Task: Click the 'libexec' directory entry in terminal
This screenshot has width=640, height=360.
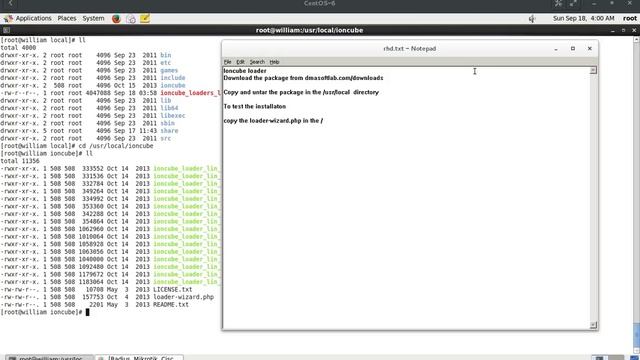Action: pyautogui.click(x=173, y=116)
